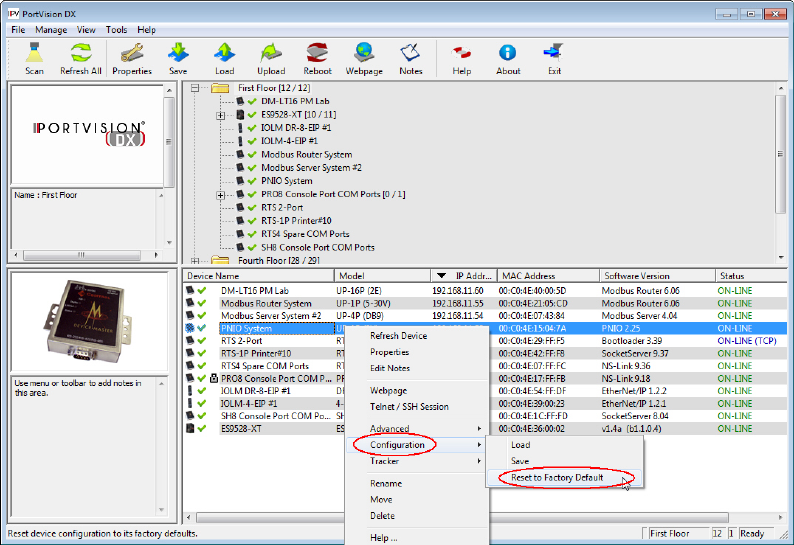
Task: Click the device image thumbnail
Action: click(x=89, y=321)
